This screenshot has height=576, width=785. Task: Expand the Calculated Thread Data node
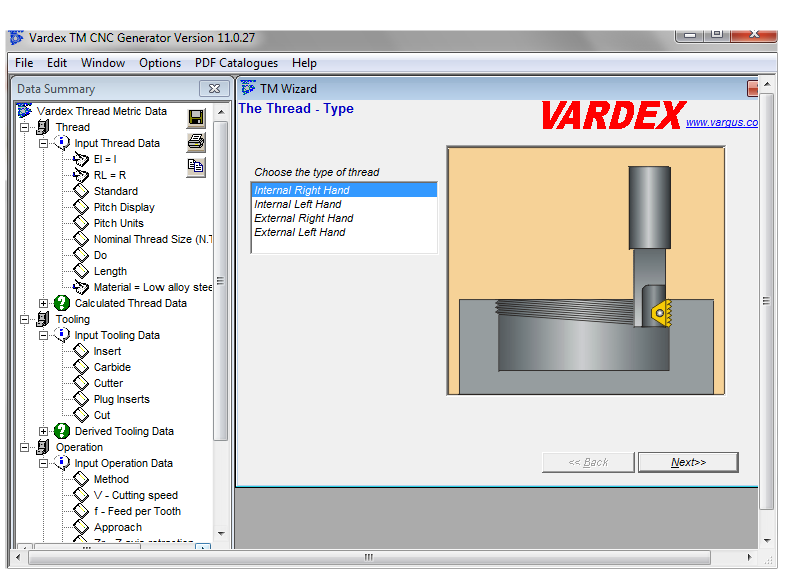coord(44,303)
